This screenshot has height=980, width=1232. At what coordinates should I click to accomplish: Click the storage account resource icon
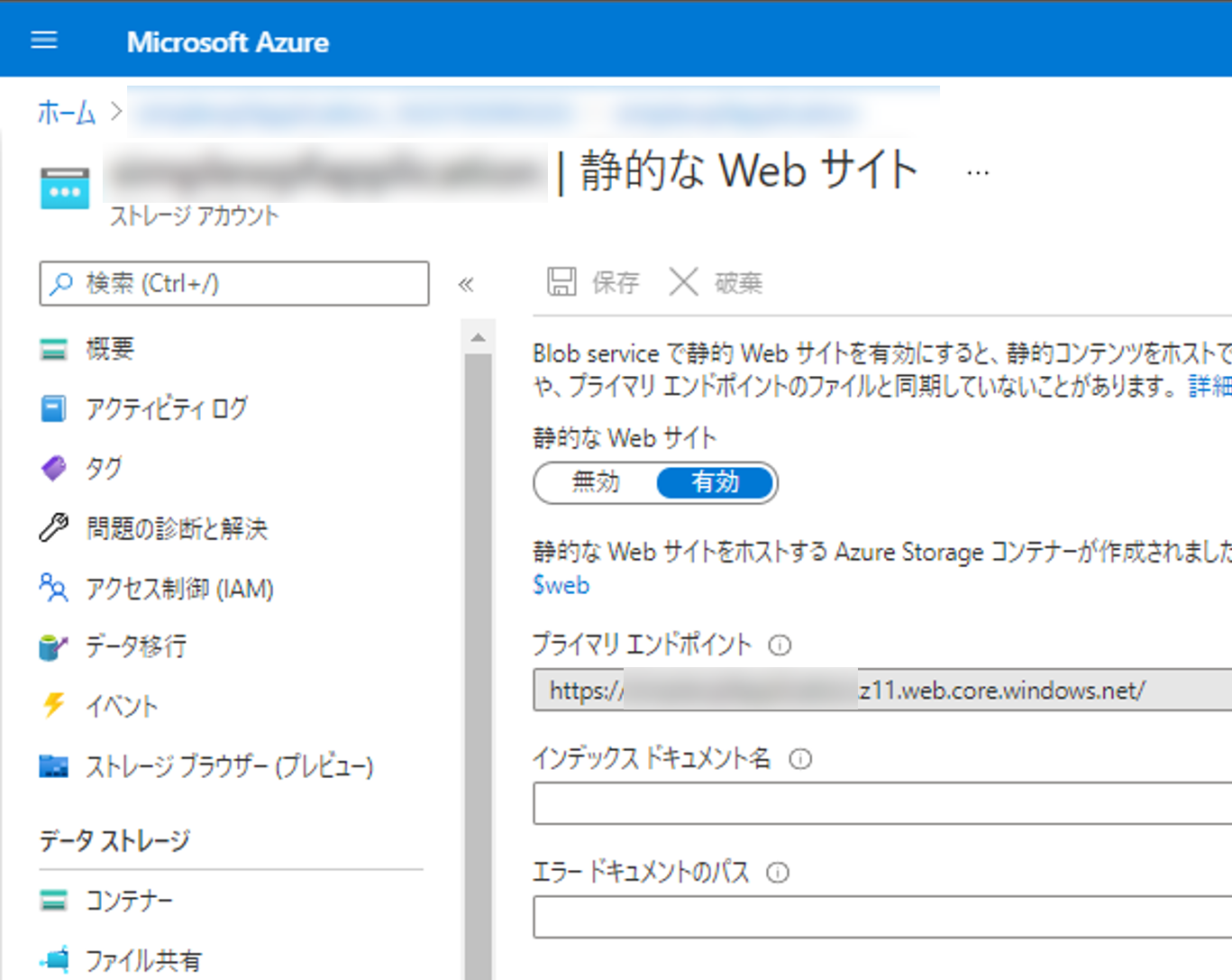pyautogui.click(x=65, y=188)
